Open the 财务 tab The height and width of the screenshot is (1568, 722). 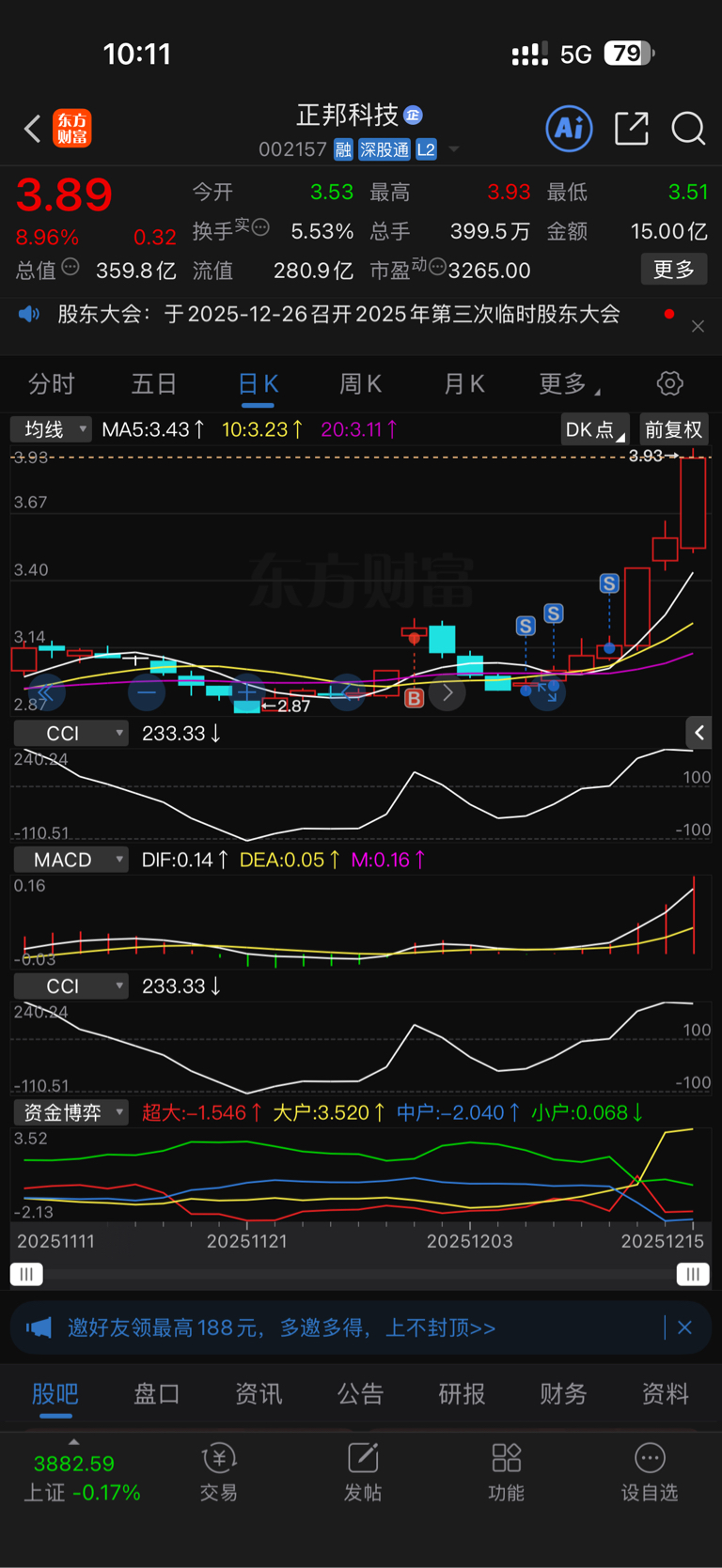click(x=563, y=1394)
